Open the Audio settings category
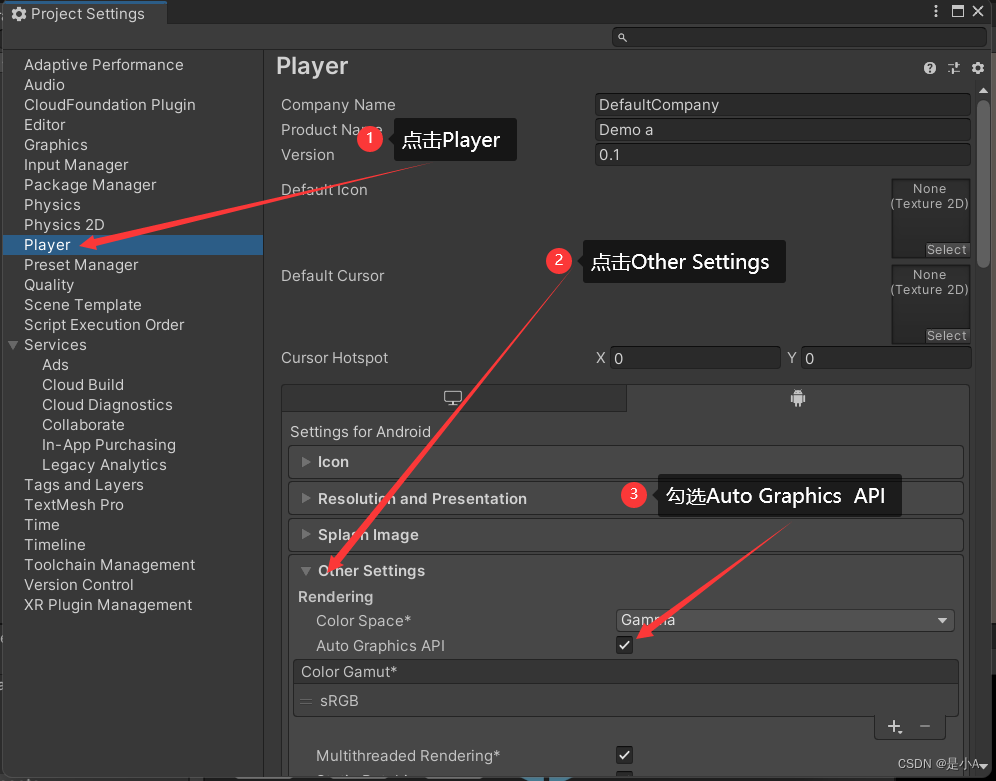996x781 pixels. [x=44, y=84]
